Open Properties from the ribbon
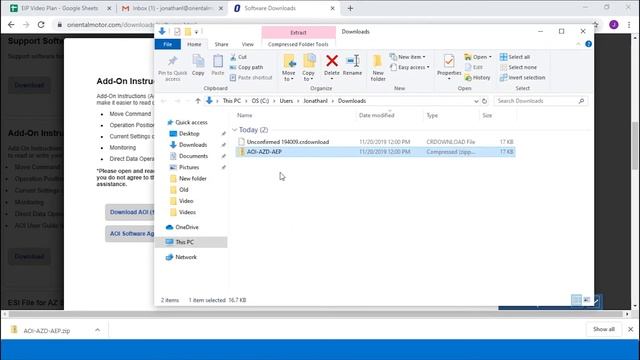The height and width of the screenshot is (360, 640). click(449, 66)
